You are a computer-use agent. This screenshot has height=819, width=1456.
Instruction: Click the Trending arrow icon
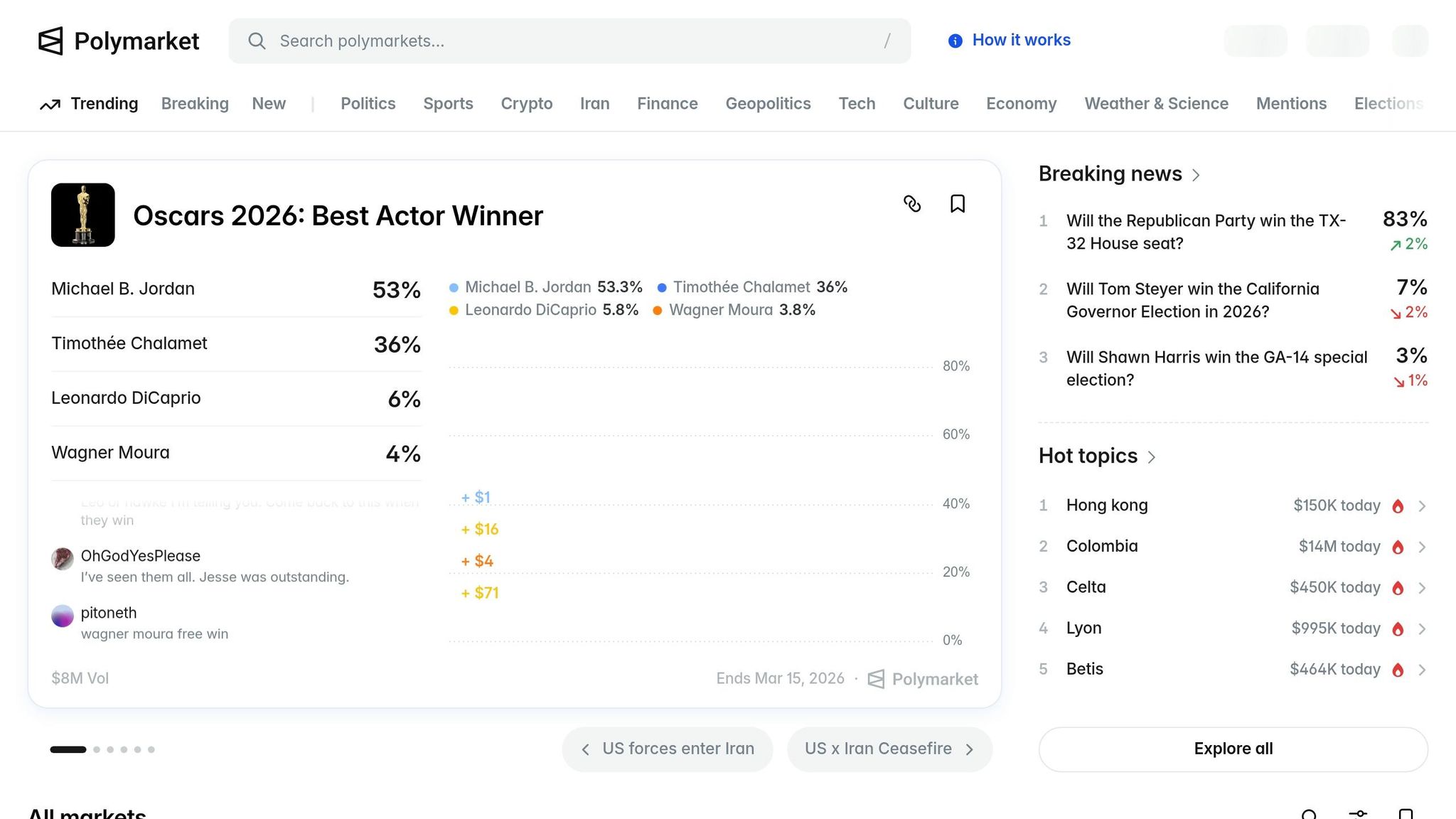pyautogui.click(x=50, y=105)
